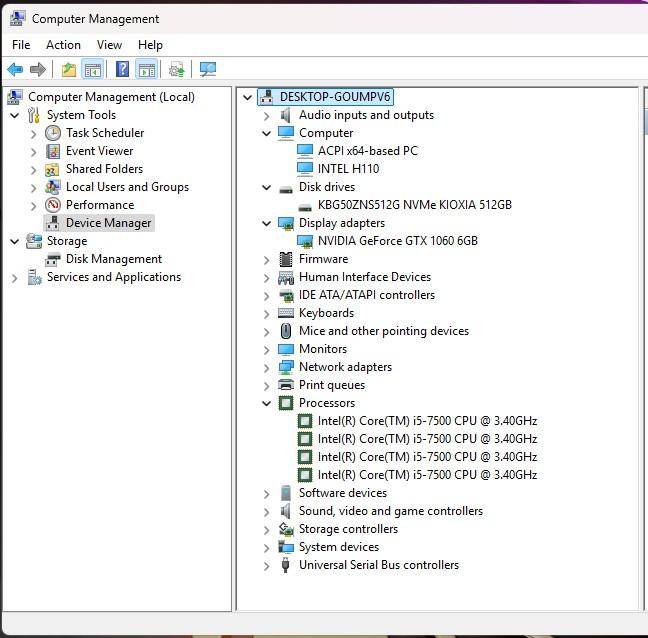This screenshot has height=638, width=648.
Task: Open Device Manager in left tree
Action: click(108, 223)
